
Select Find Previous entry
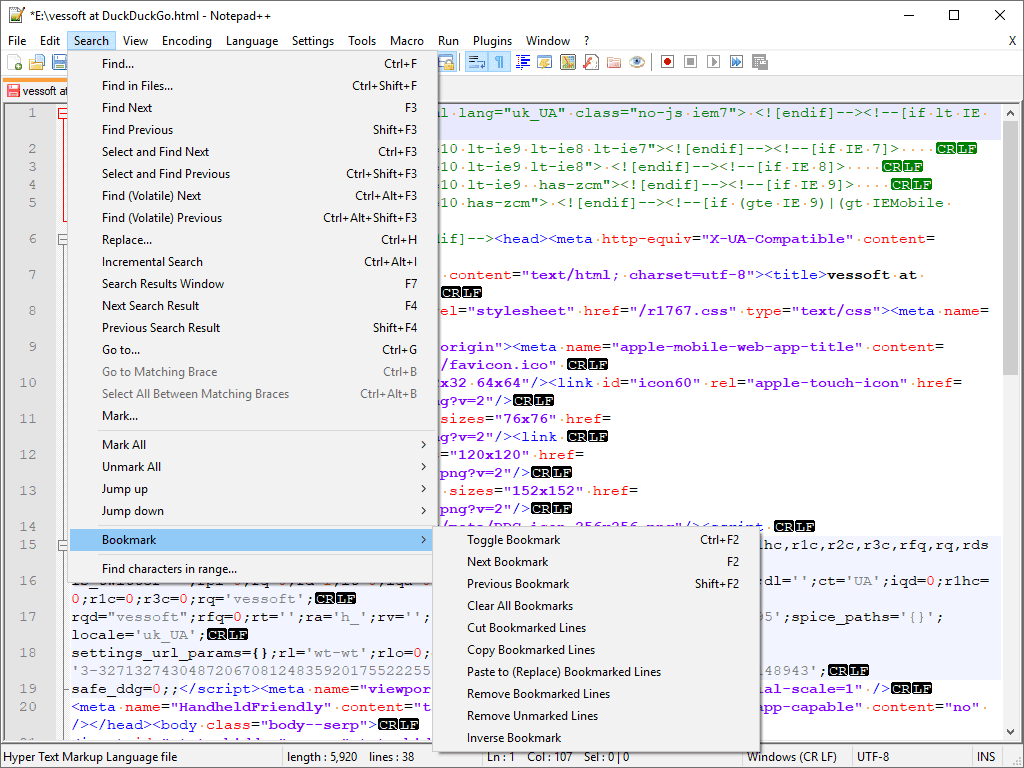coord(250,130)
